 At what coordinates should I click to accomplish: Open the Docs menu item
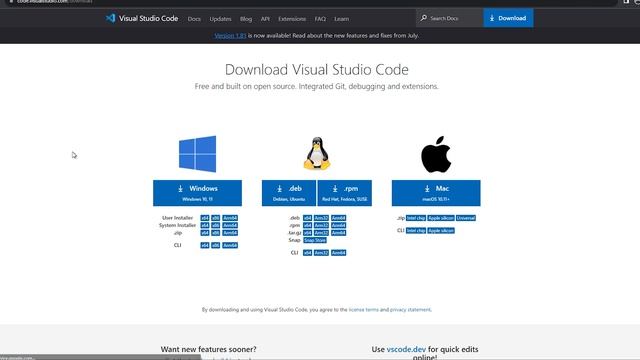[x=194, y=19]
